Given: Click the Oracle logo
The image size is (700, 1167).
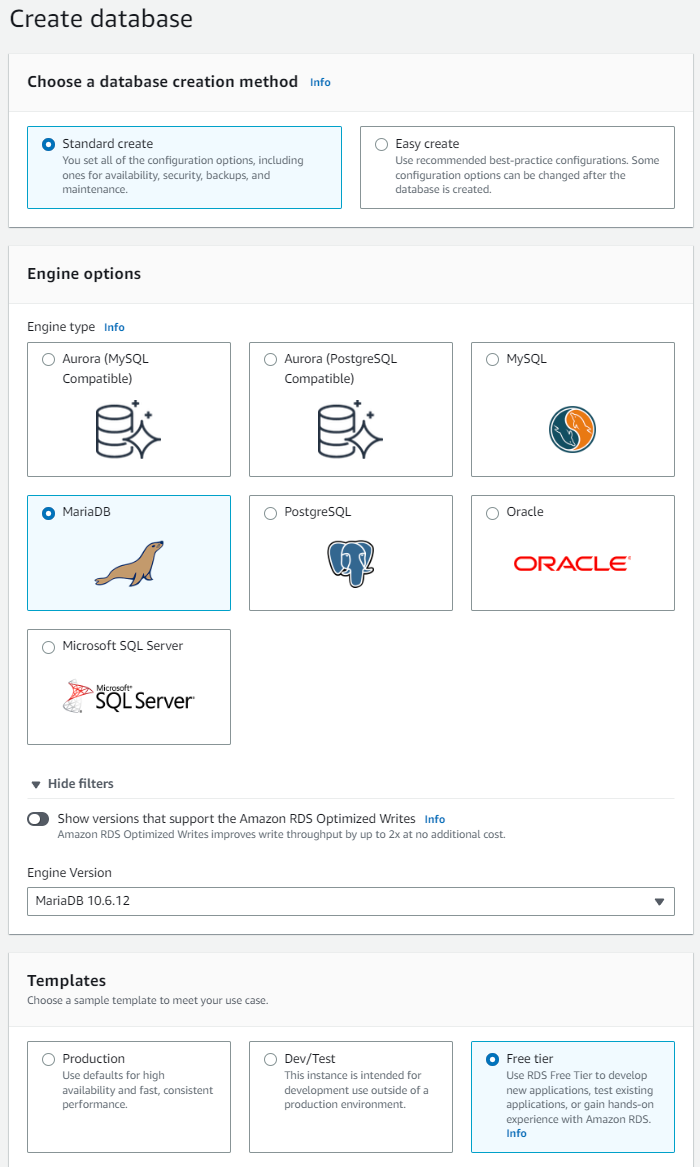Looking at the screenshot, I should pos(572,563).
